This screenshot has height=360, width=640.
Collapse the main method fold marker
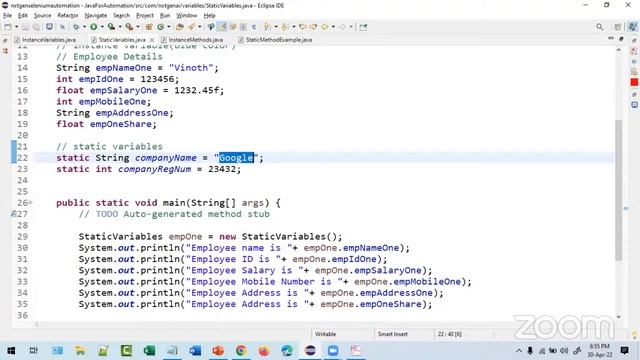(30, 202)
